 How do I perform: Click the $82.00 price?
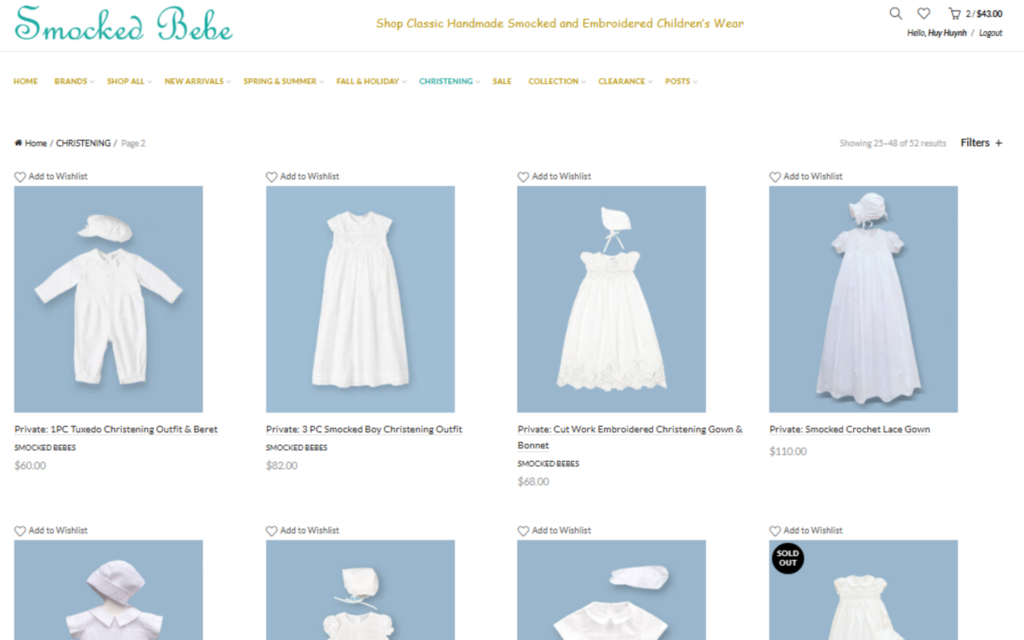281,466
